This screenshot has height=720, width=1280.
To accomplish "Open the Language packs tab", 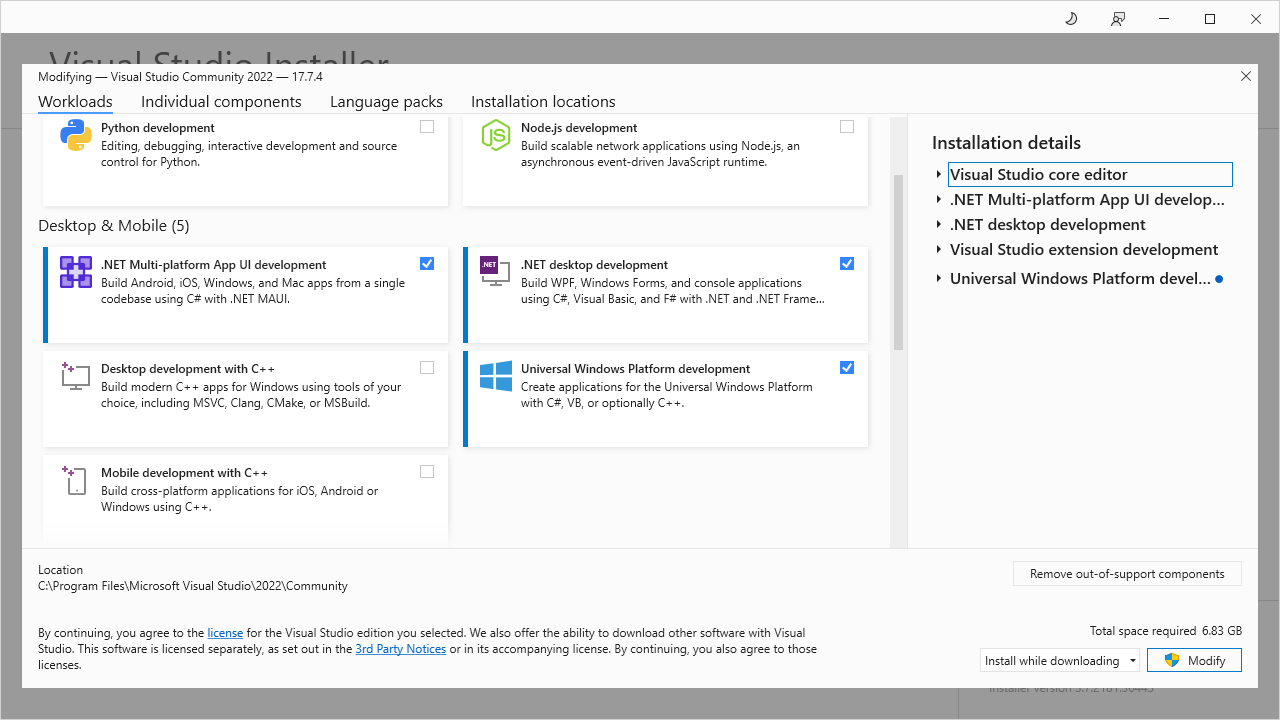I will (x=386, y=101).
